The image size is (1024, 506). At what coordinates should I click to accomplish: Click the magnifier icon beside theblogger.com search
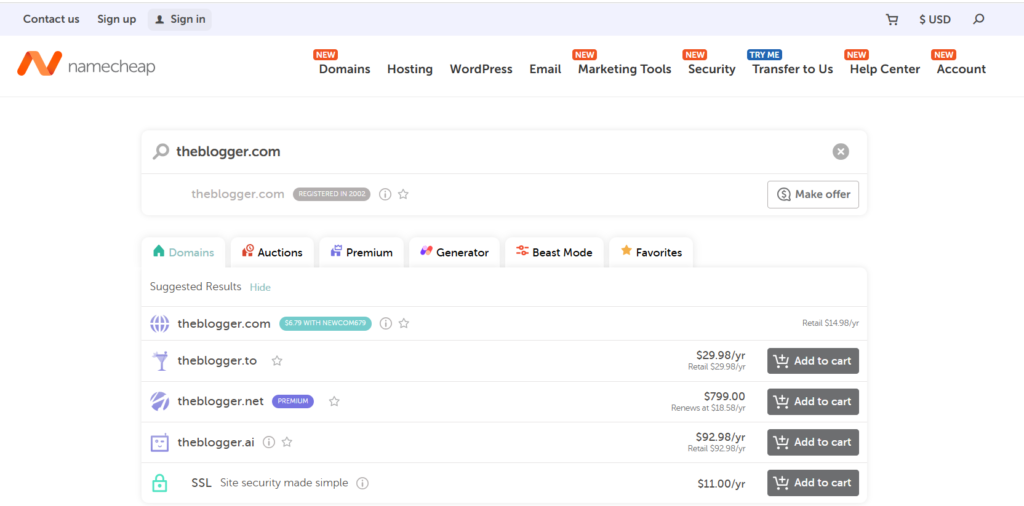pos(161,151)
